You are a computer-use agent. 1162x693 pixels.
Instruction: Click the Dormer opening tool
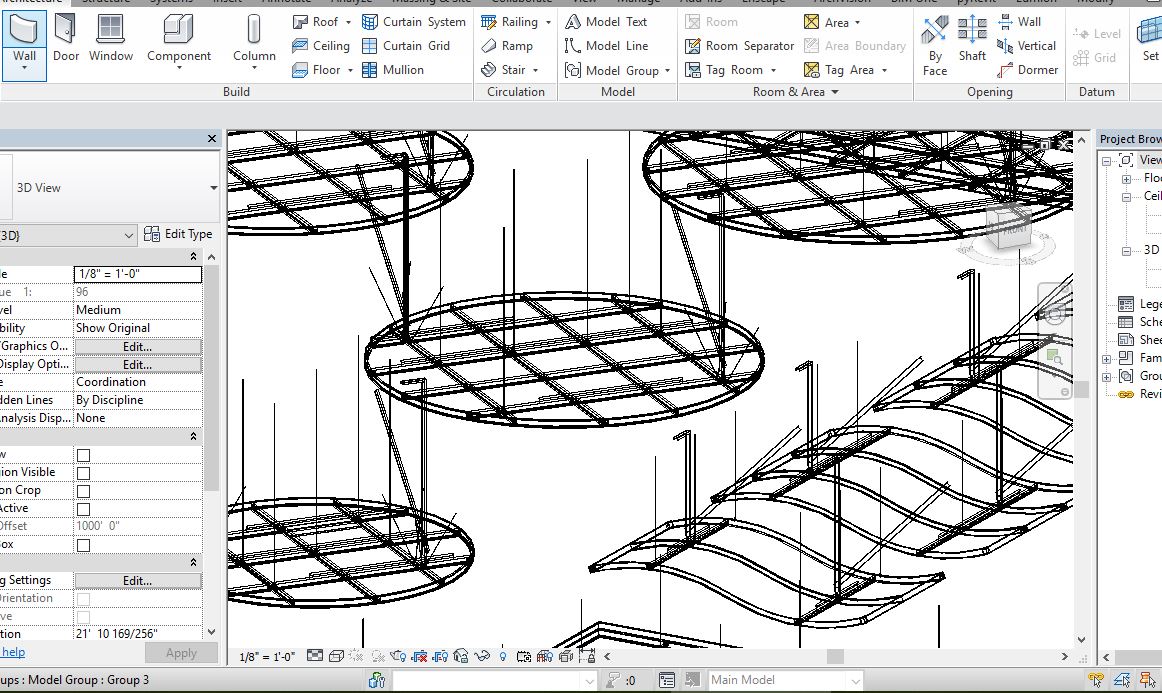(1028, 70)
